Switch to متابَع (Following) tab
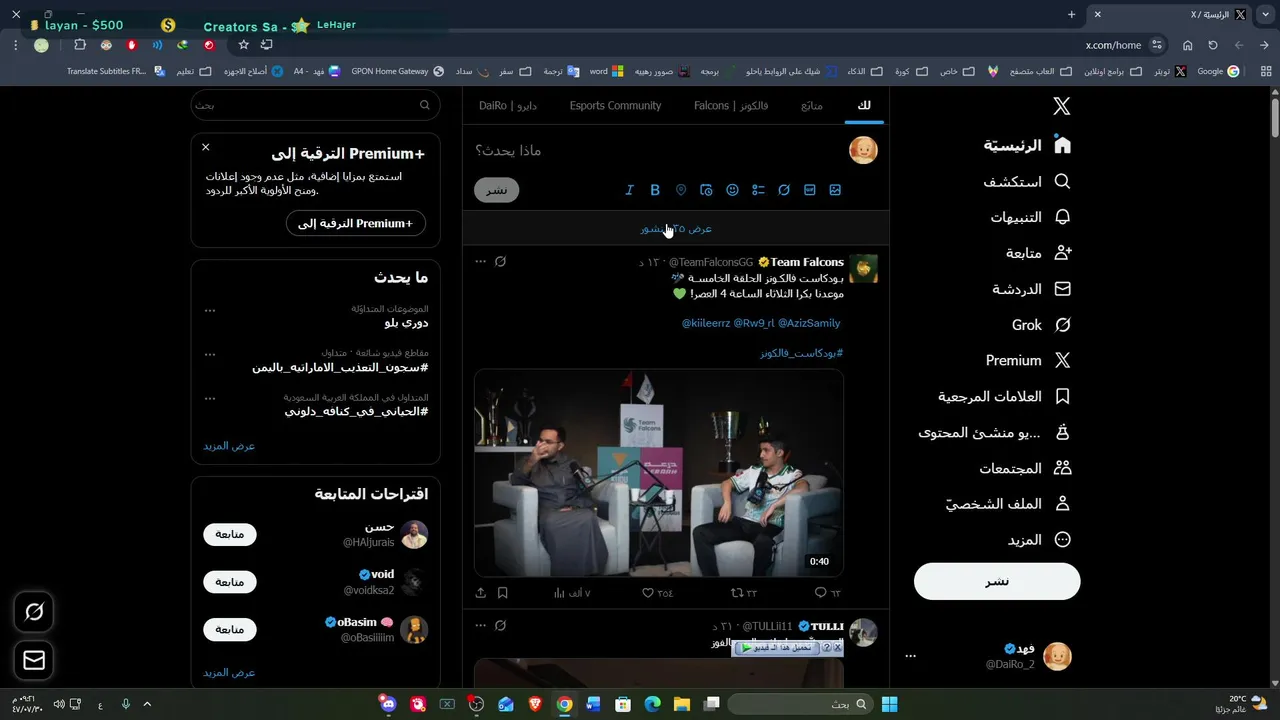This screenshot has width=1280, height=720. click(812, 106)
